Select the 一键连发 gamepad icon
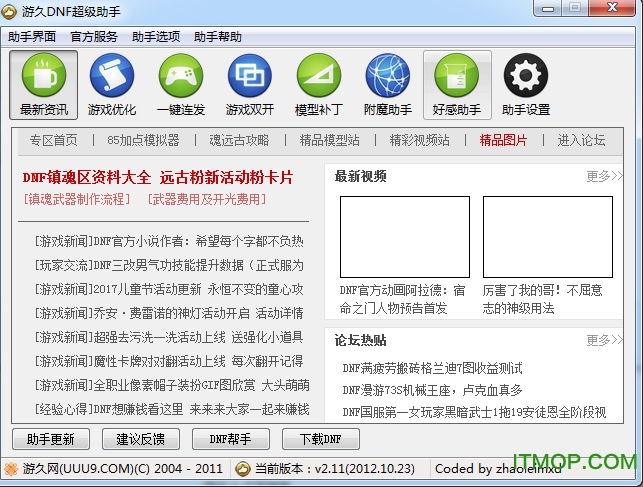643x487 pixels. pos(181,85)
